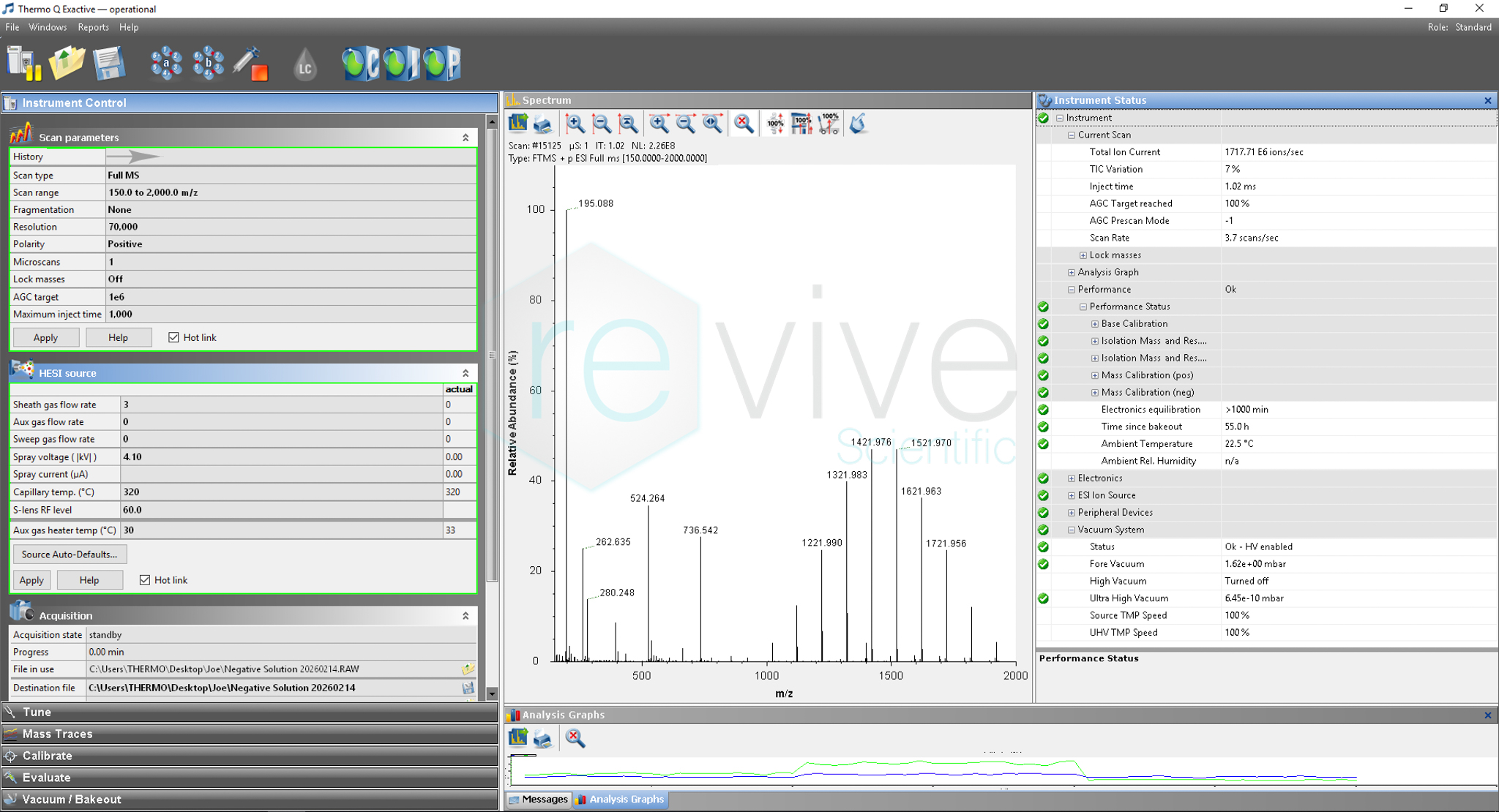Click the open folder toolbar icon
The width and height of the screenshot is (1499, 812).
[67, 64]
